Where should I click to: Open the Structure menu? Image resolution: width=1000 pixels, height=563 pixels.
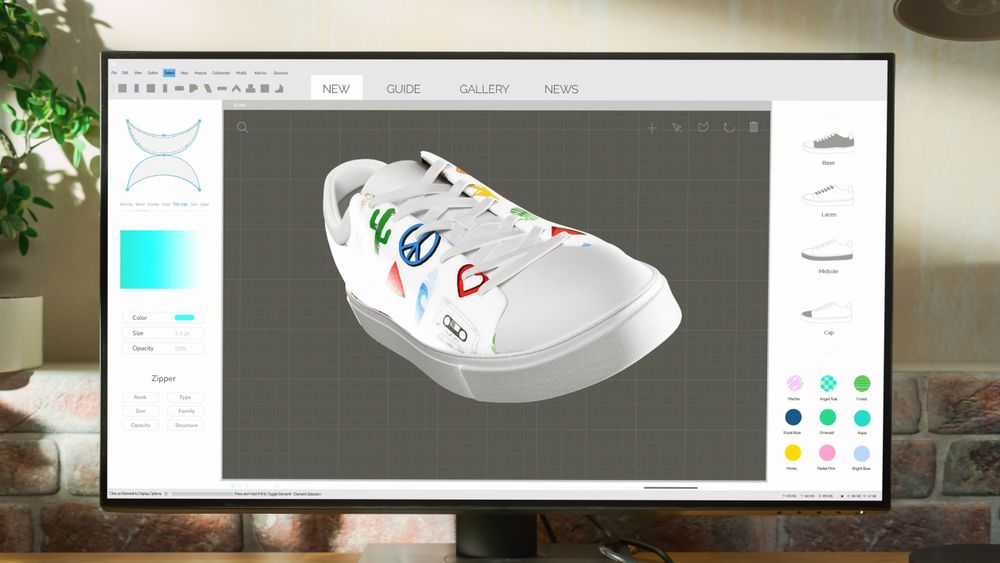tap(281, 73)
